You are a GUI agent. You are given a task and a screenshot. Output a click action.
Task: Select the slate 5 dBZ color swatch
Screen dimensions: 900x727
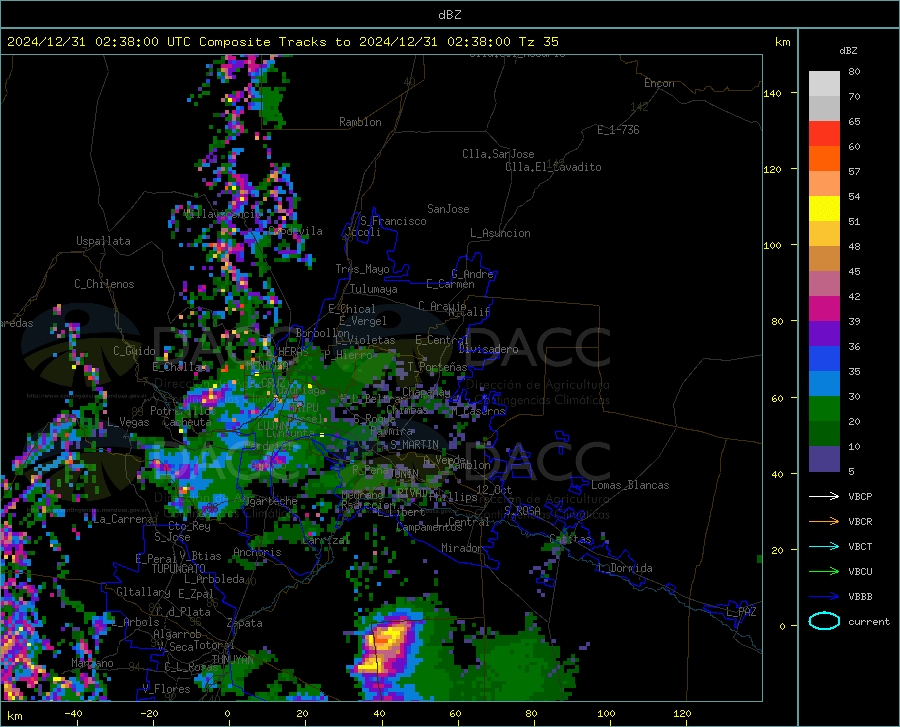click(824, 459)
